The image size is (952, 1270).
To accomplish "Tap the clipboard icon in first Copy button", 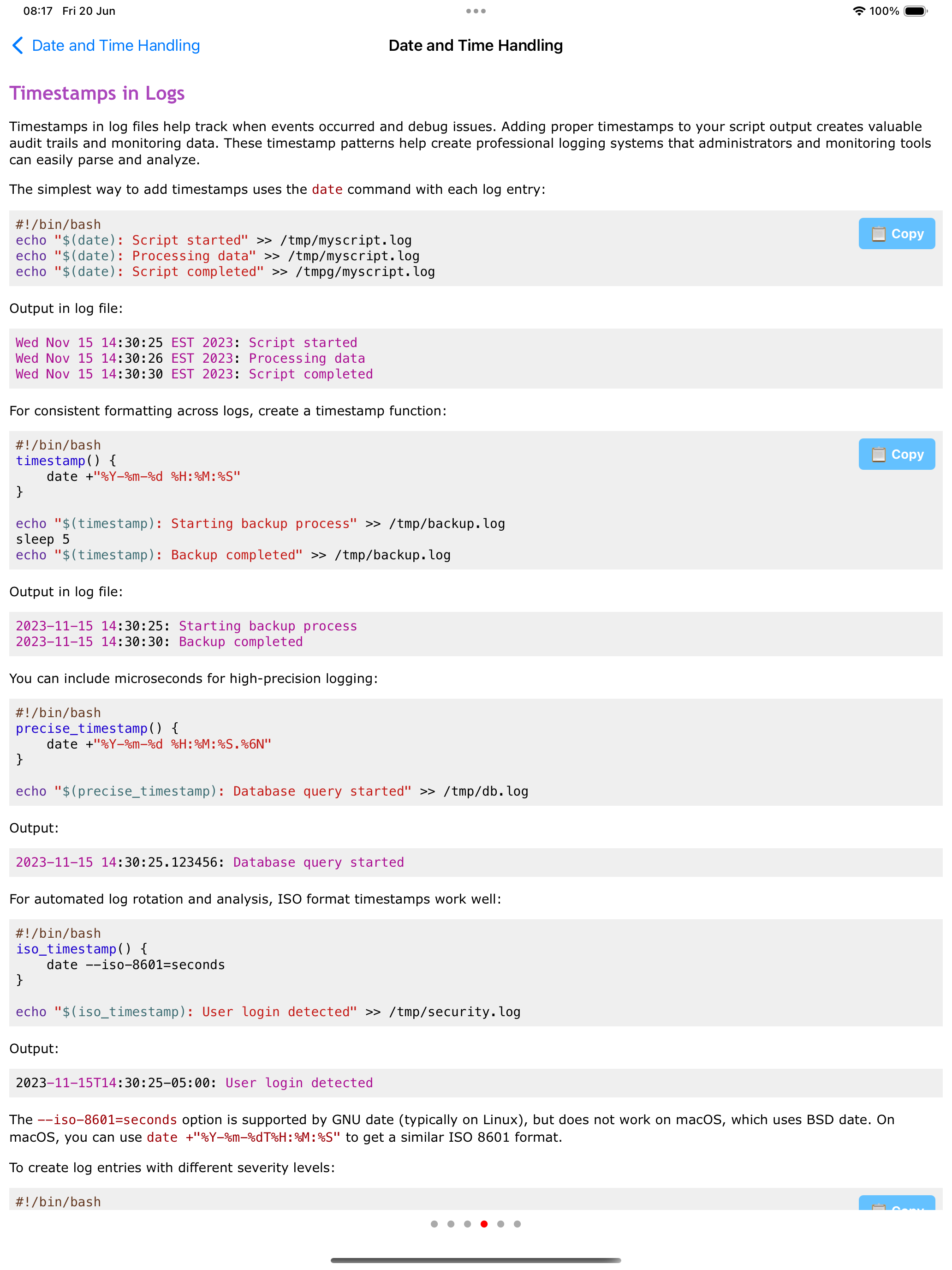I will tap(878, 234).
